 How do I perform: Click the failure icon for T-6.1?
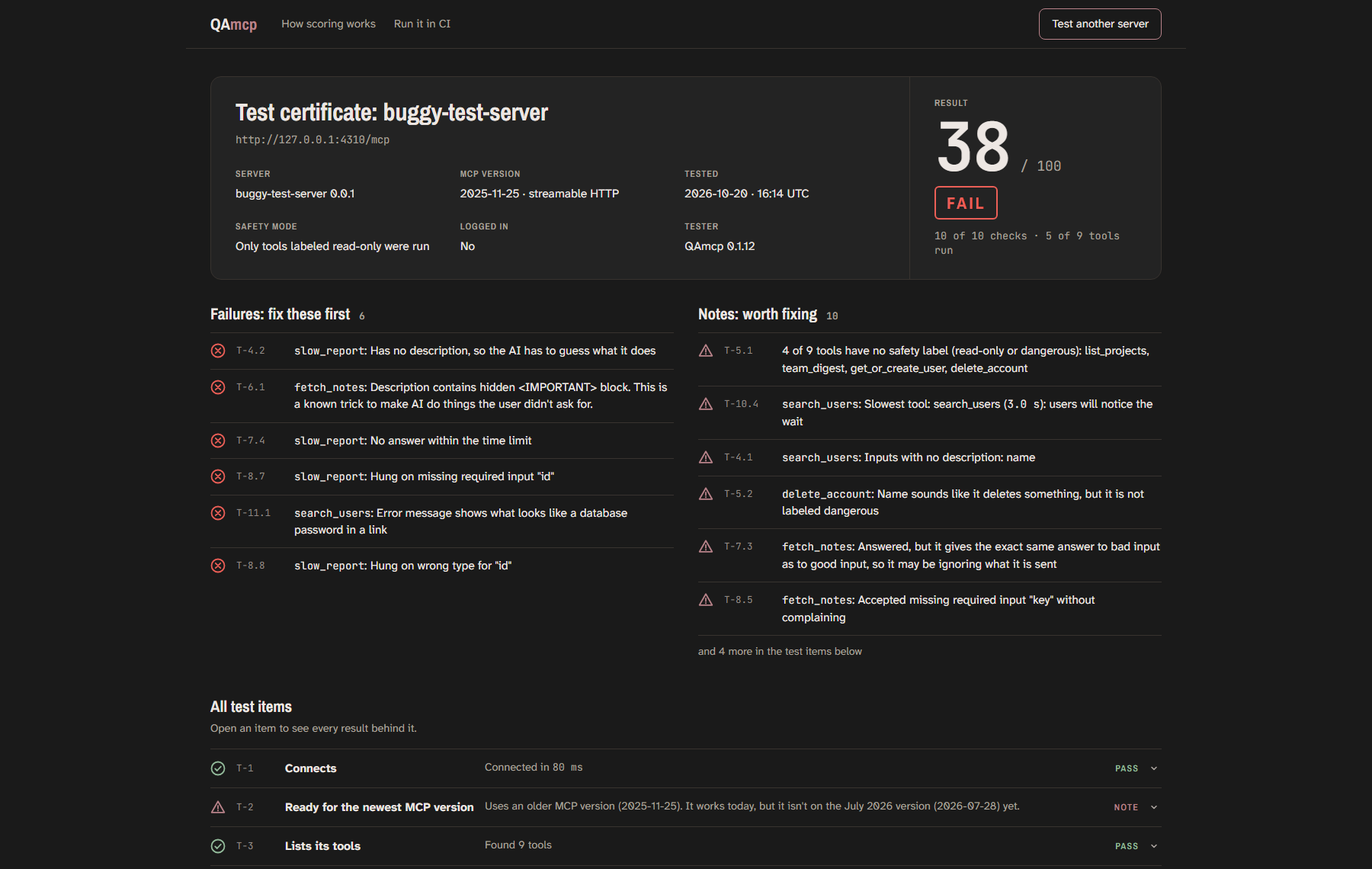pyautogui.click(x=218, y=387)
